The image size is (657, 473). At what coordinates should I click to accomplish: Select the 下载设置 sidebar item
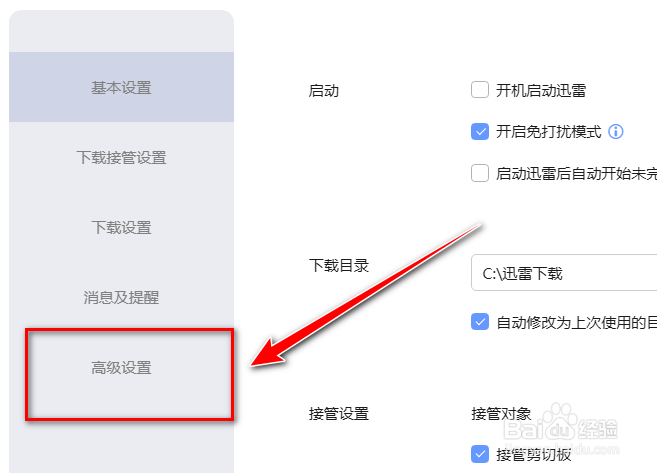[x=122, y=227]
